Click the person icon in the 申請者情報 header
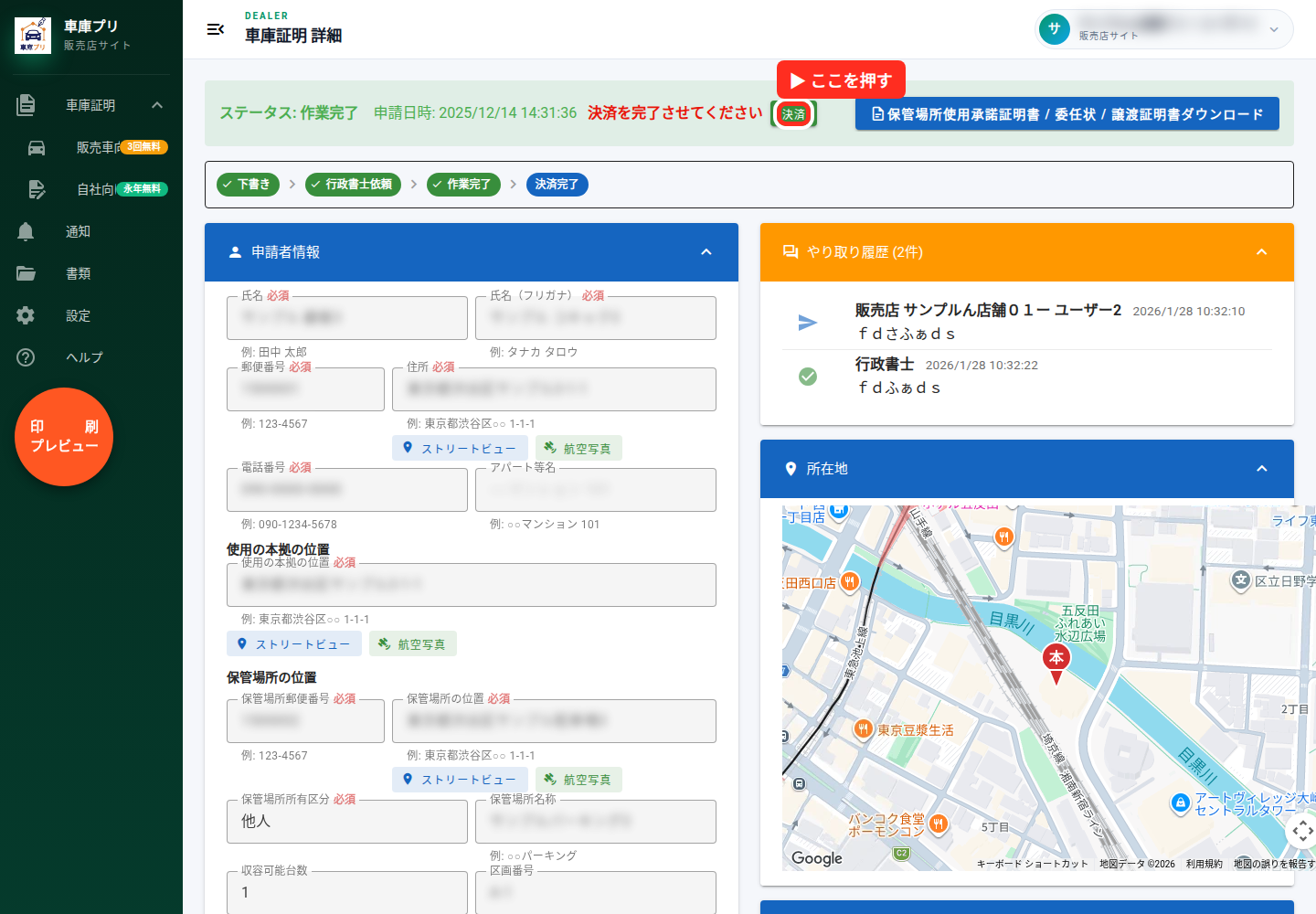Screen dimensions: 1316x914 [x=235, y=252]
